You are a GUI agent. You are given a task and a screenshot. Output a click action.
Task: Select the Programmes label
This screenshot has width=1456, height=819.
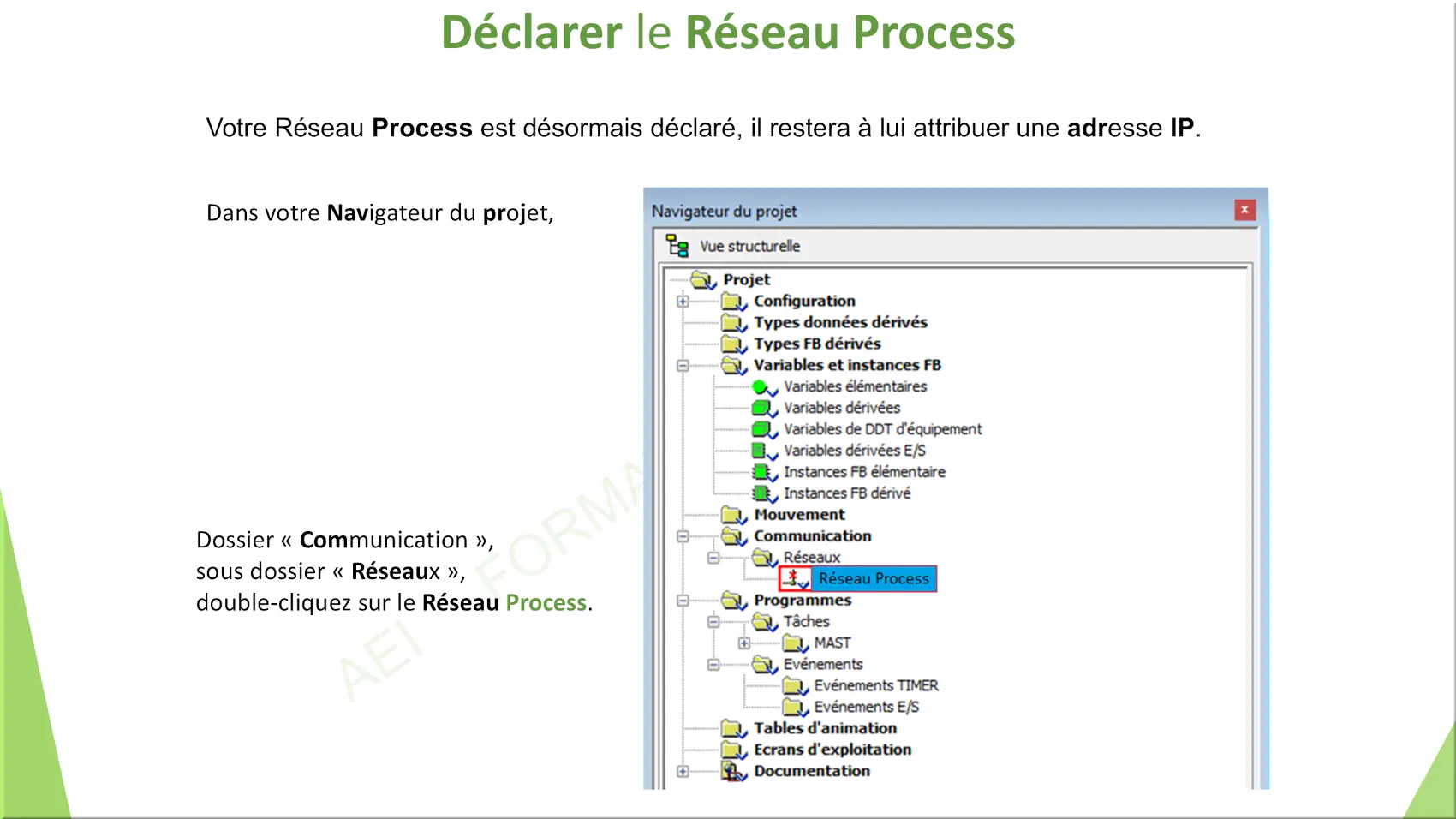pos(803,601)
